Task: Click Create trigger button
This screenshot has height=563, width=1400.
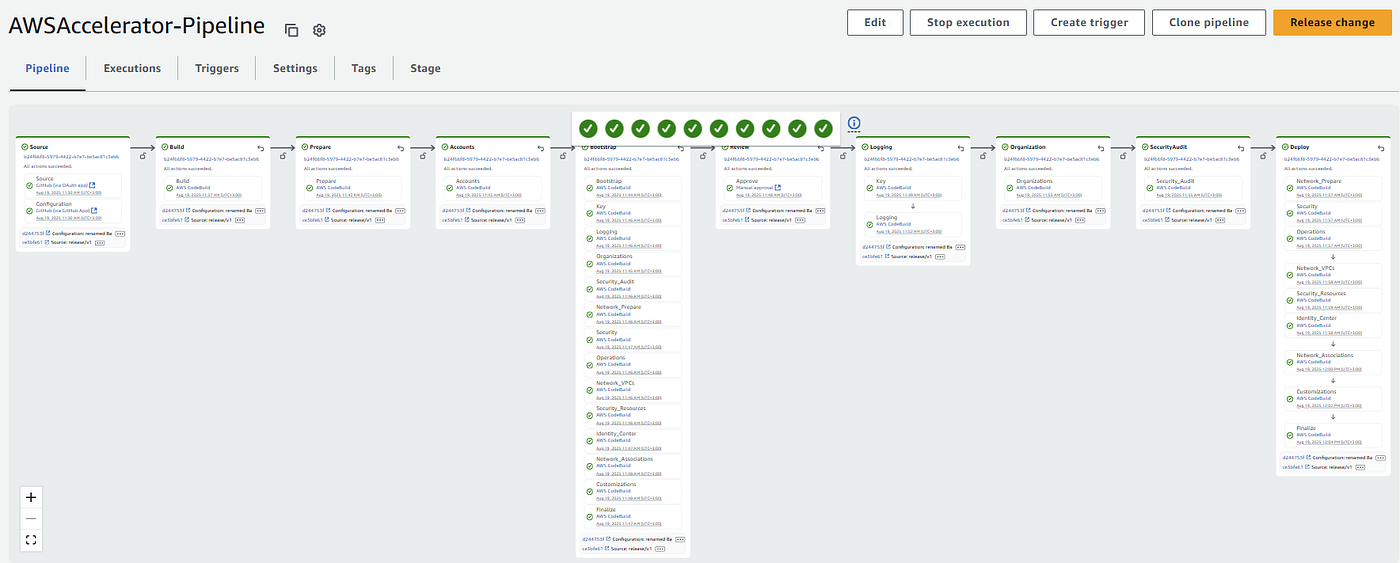Action: pyautogui.click(x=1089, y=23)
